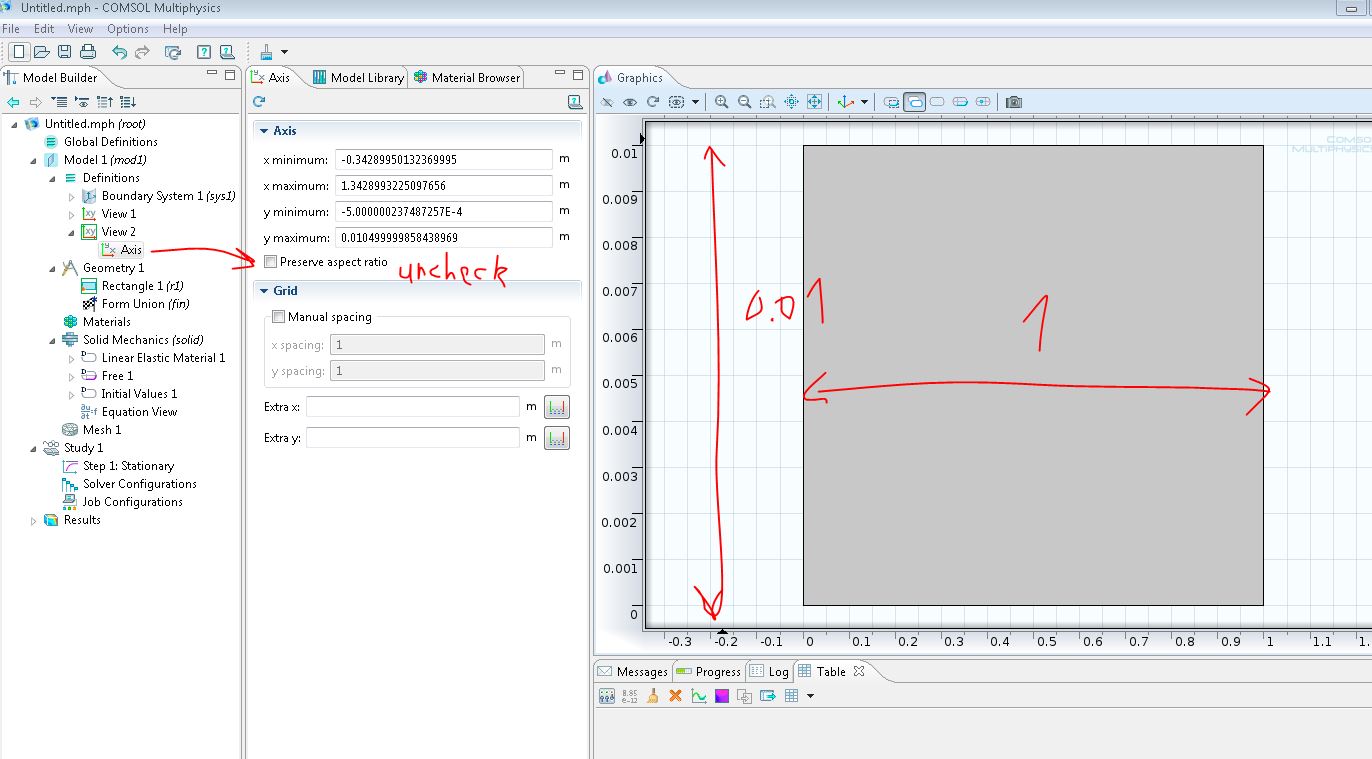Click the Extra x range button

557,408
